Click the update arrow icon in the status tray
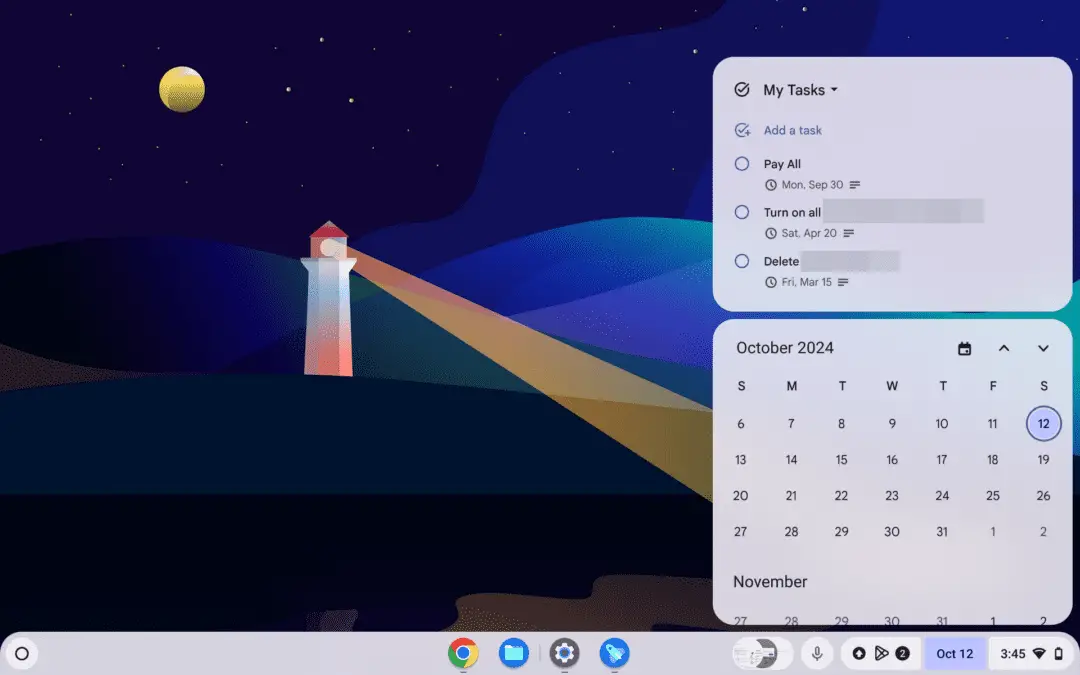Image resolution: width=1080 pixels, height=675 pixels. pyautogui.click(x=860, y=653)
